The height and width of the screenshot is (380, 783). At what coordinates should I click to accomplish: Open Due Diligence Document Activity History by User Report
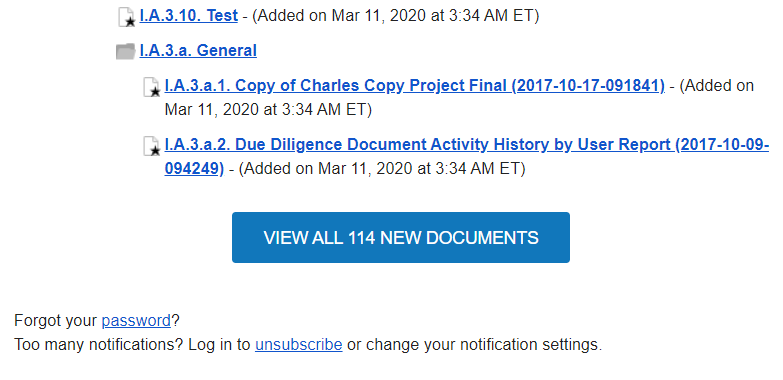pos(466,145)
